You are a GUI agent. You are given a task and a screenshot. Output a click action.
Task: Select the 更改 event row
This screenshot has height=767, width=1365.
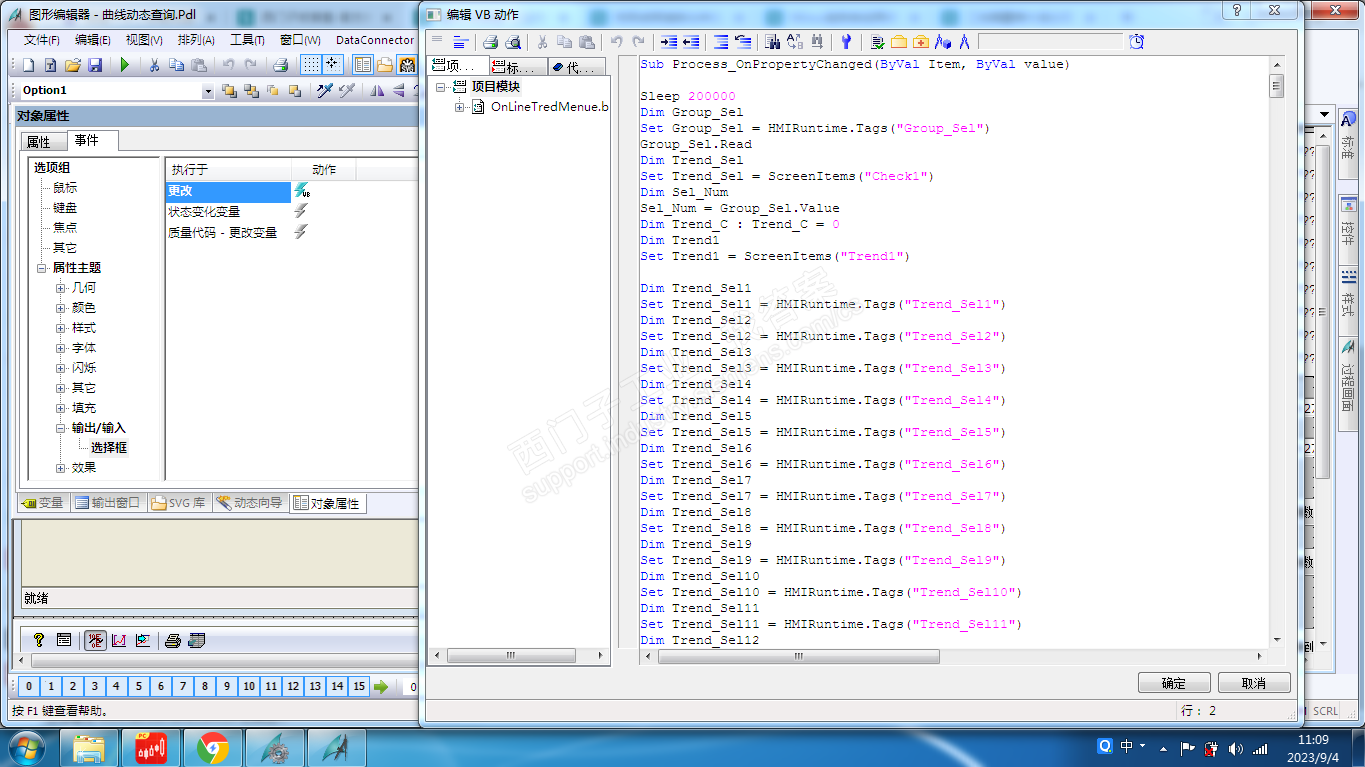228,191
